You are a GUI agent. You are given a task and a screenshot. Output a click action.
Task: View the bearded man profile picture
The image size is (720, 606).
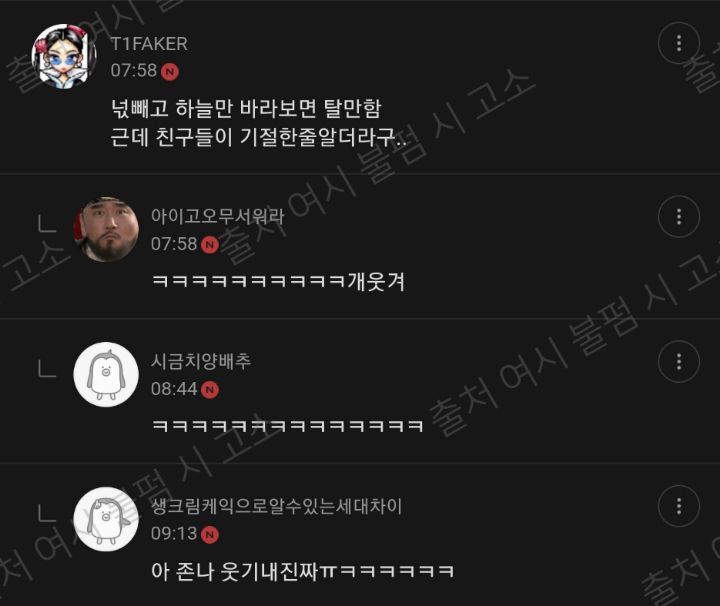pos(106,230)
